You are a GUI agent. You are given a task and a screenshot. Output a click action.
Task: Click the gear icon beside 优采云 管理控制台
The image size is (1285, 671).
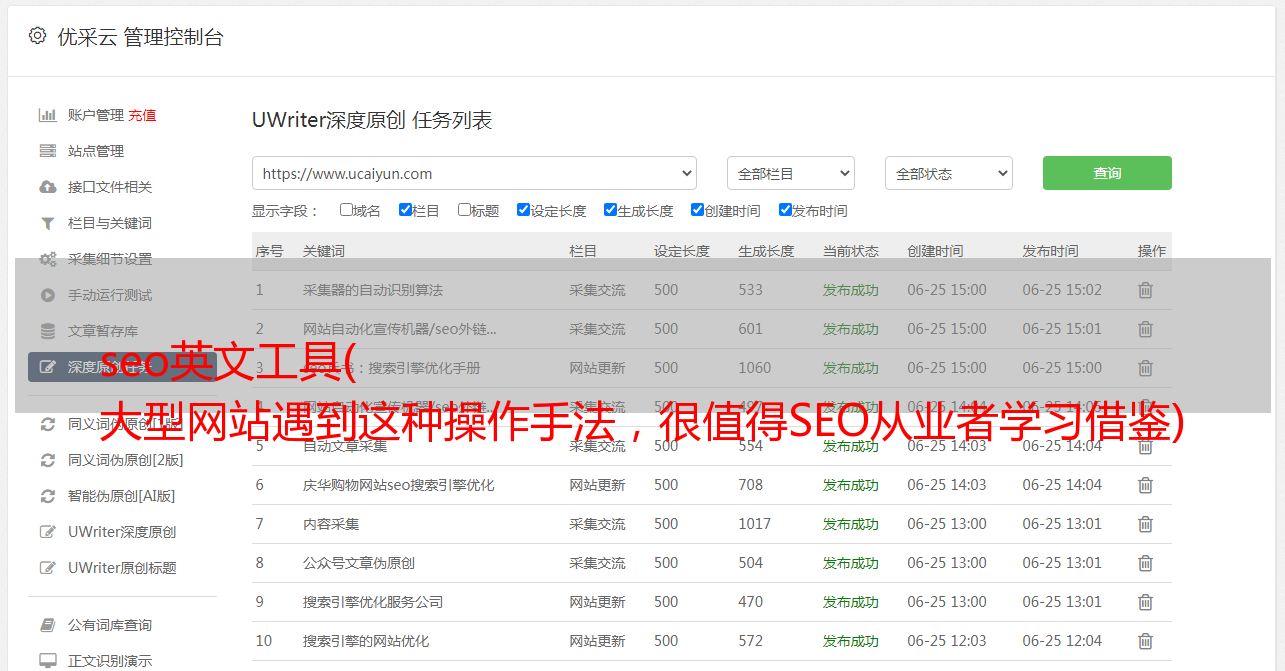tap(37, 36)
